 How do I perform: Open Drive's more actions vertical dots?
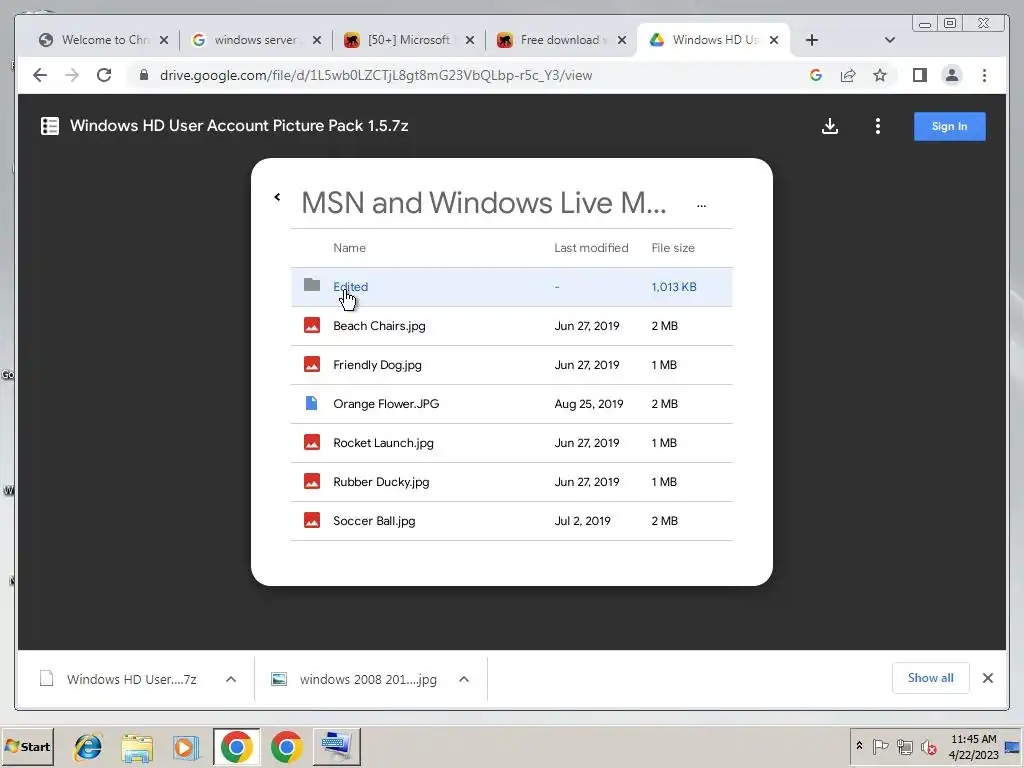(x=878, y=126)
